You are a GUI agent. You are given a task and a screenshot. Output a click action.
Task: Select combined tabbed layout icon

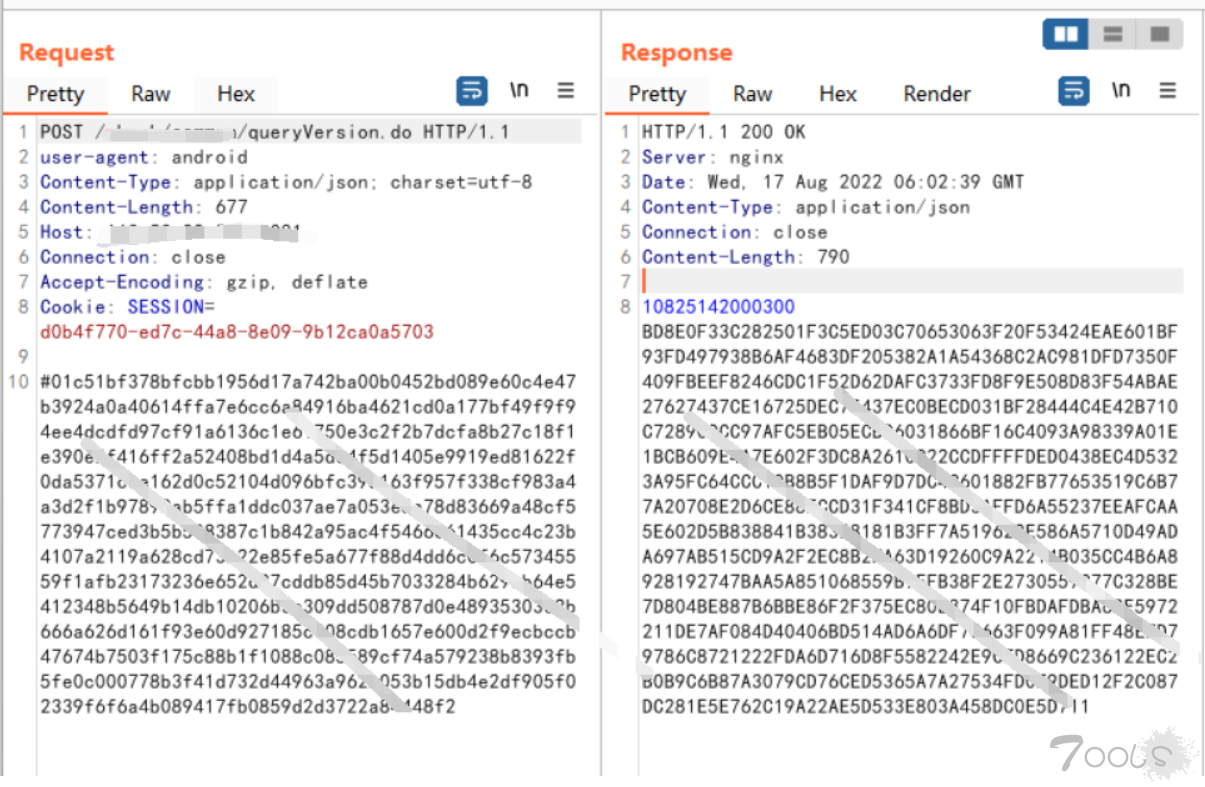[x=1160, y=35]
